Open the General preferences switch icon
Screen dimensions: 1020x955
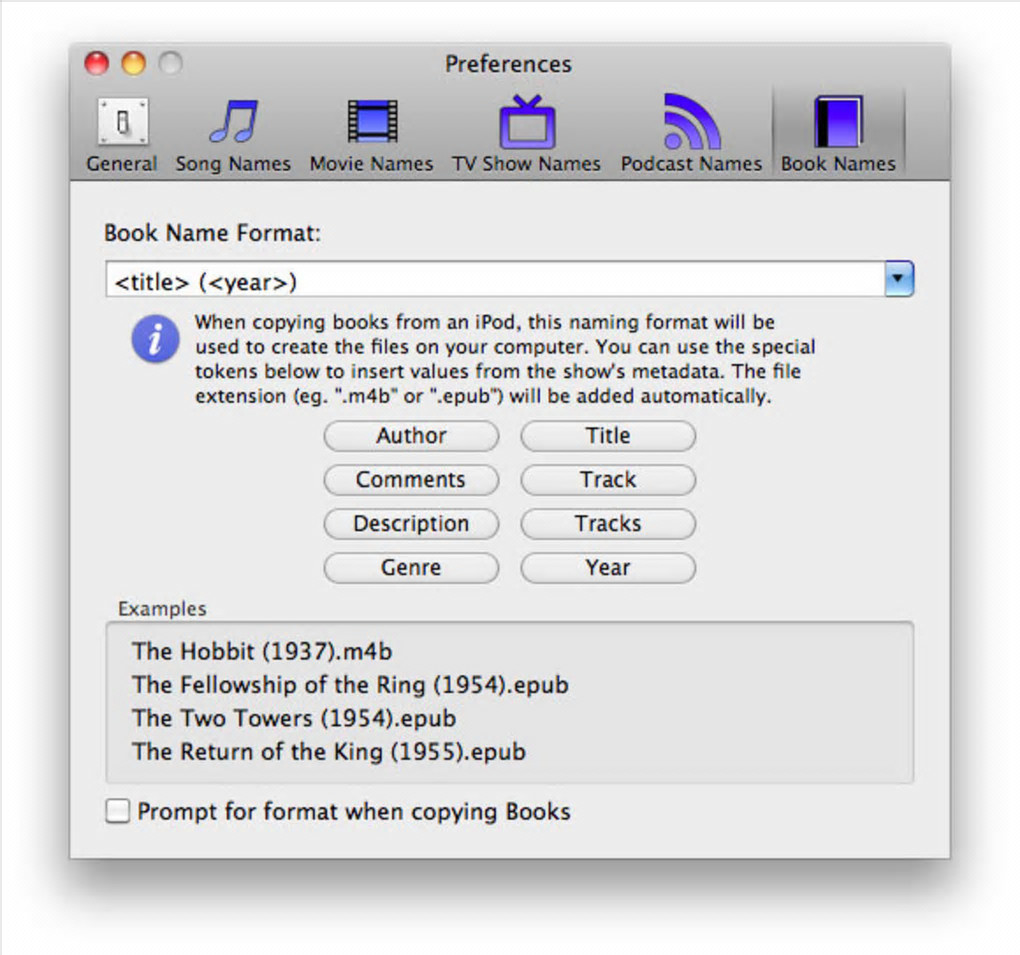pyautogui.click(x=123, y=122)
